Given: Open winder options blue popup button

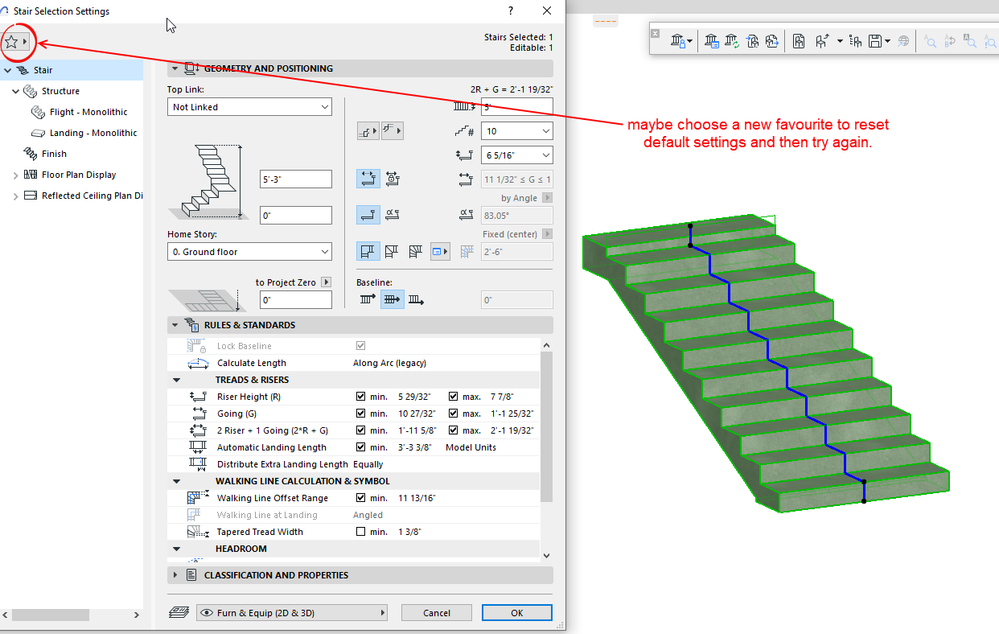Looking at the screenshot, I should (x=440, y=251).
